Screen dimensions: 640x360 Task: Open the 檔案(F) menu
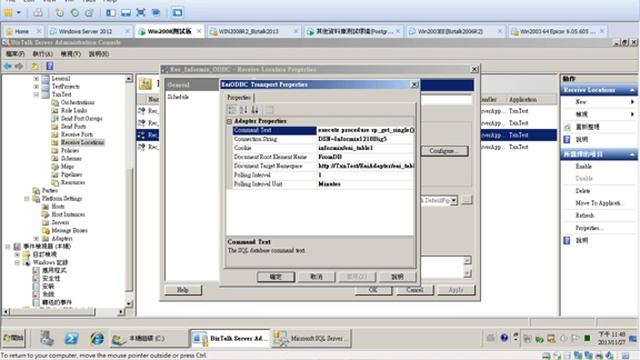[x=15, y=54]
